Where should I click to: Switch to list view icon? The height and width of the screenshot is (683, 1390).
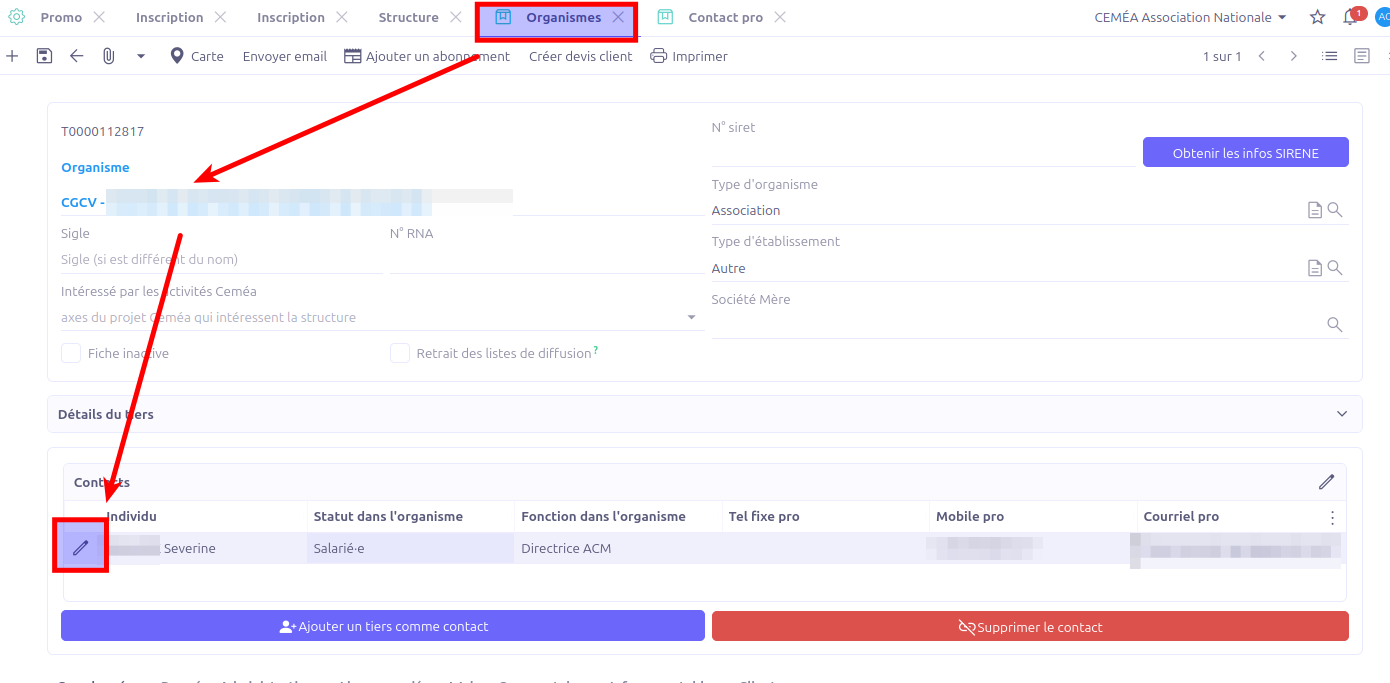click(1329, 56)
